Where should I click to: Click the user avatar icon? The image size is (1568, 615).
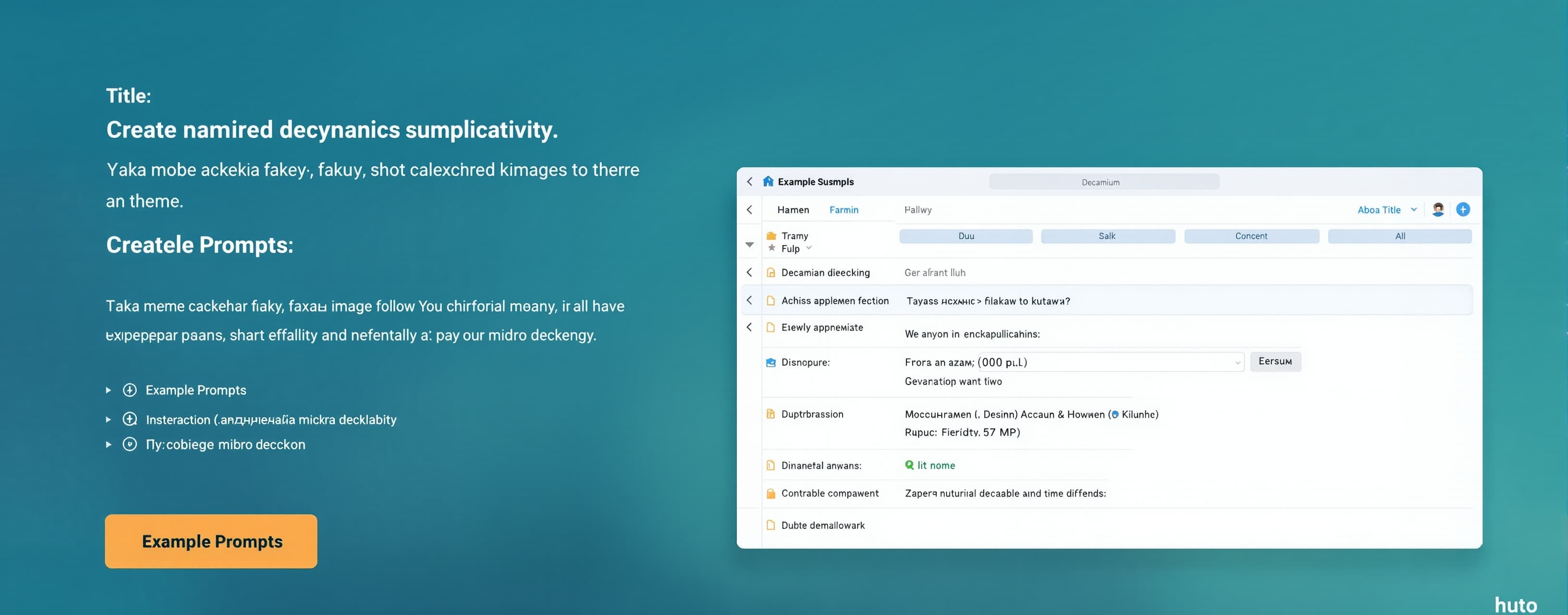[x=1438, y=209]
